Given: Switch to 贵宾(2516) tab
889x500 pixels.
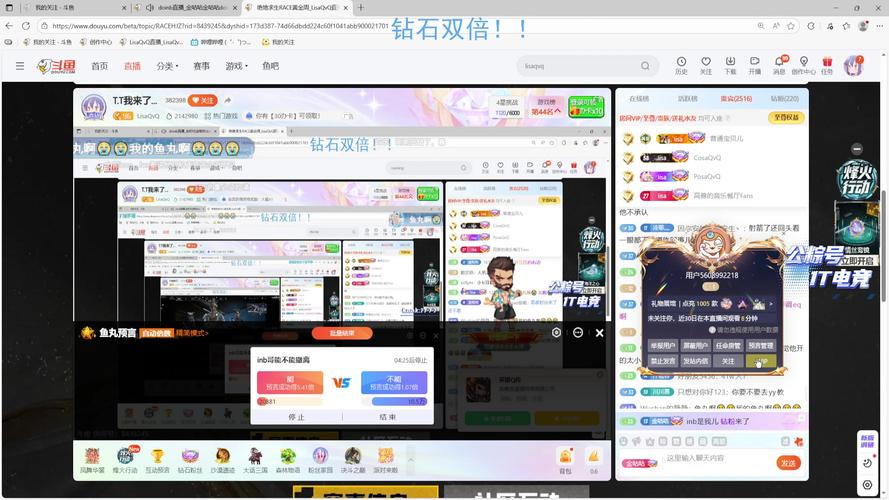Looking at the screenshot, I should [x=736, y=99].
